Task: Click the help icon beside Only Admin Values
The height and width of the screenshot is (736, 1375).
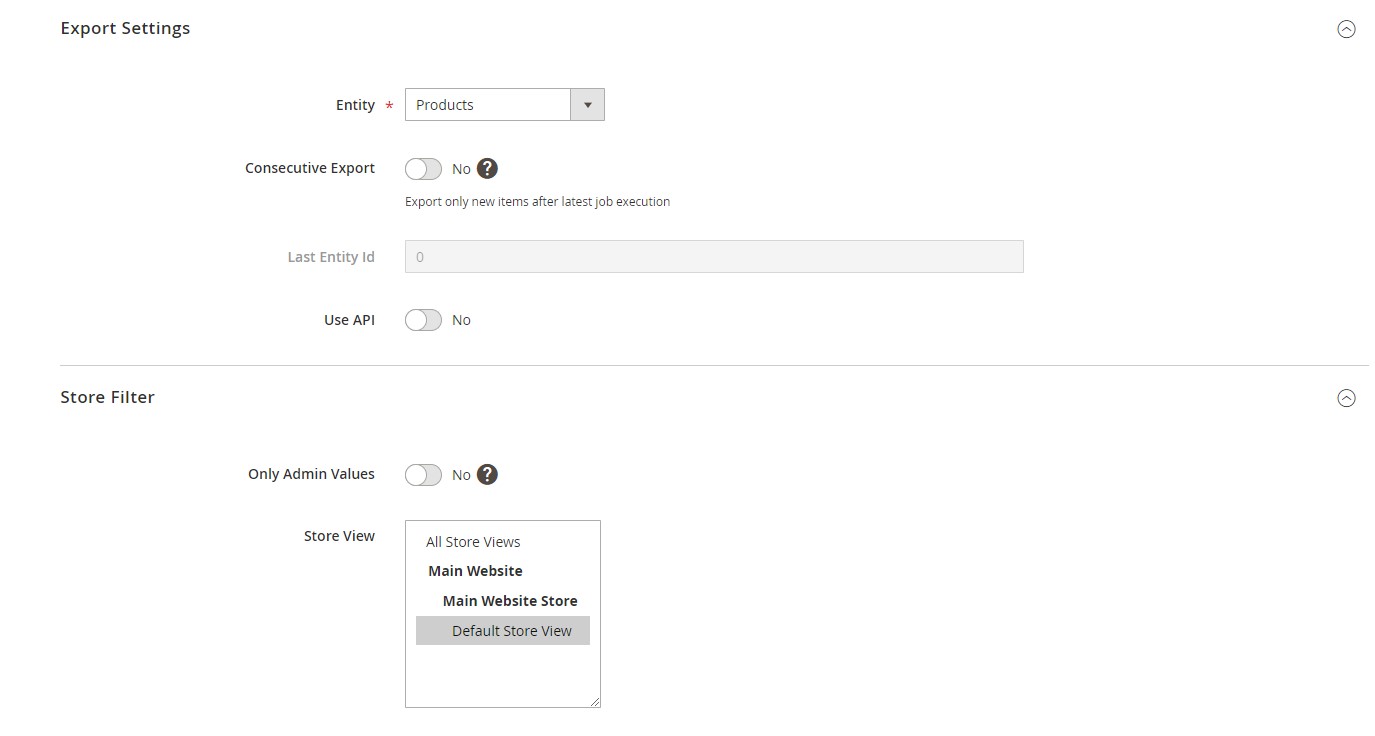Action: click(487, 474)
